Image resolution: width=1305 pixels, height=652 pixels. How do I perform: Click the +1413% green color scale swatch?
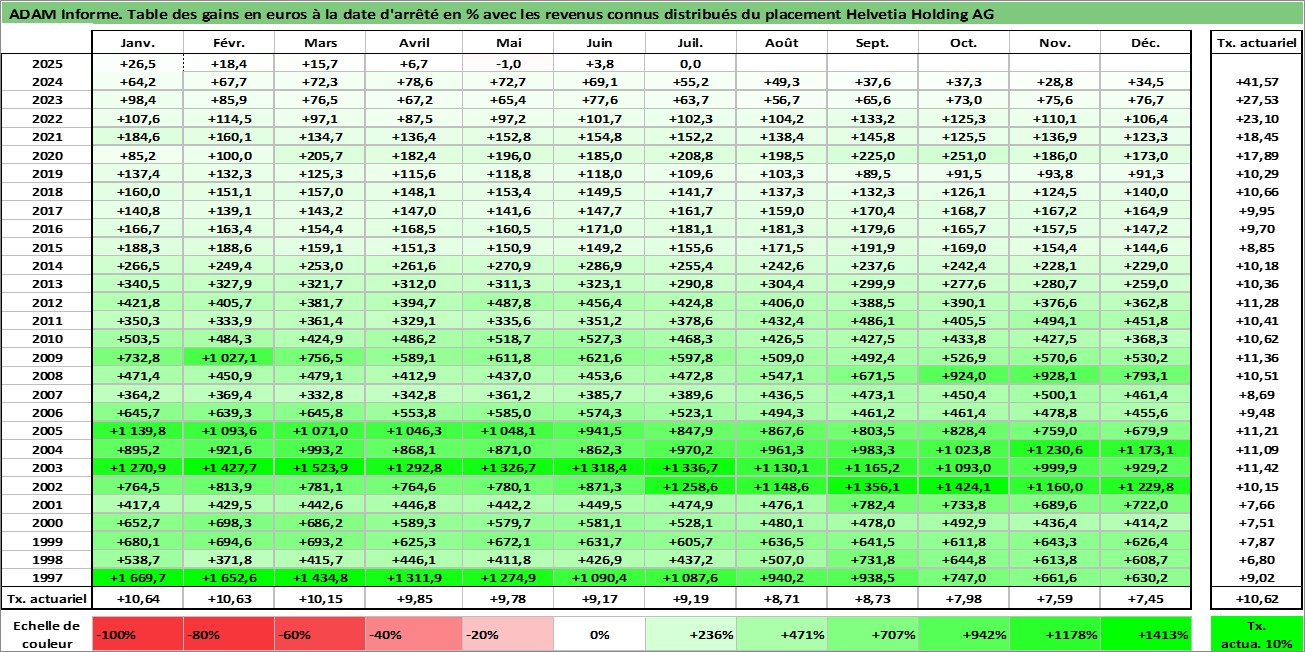1145,634
